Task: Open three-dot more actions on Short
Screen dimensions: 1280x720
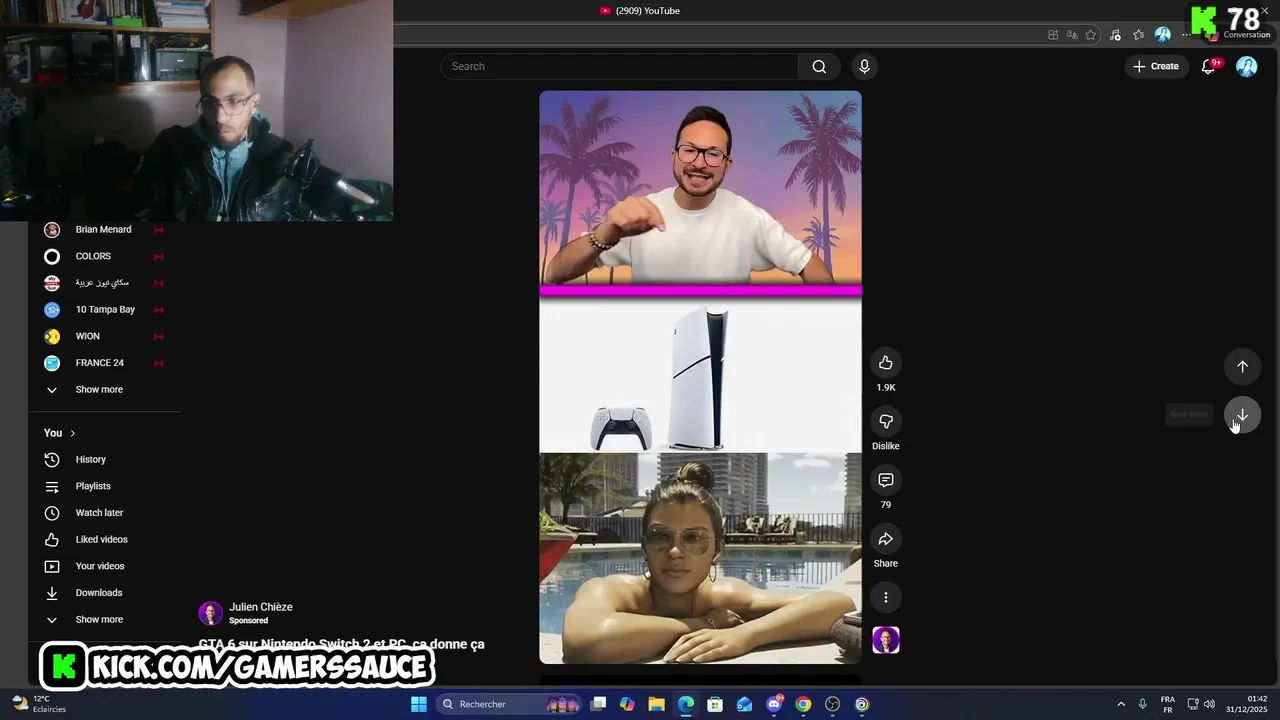Action: tap(885, 598)
